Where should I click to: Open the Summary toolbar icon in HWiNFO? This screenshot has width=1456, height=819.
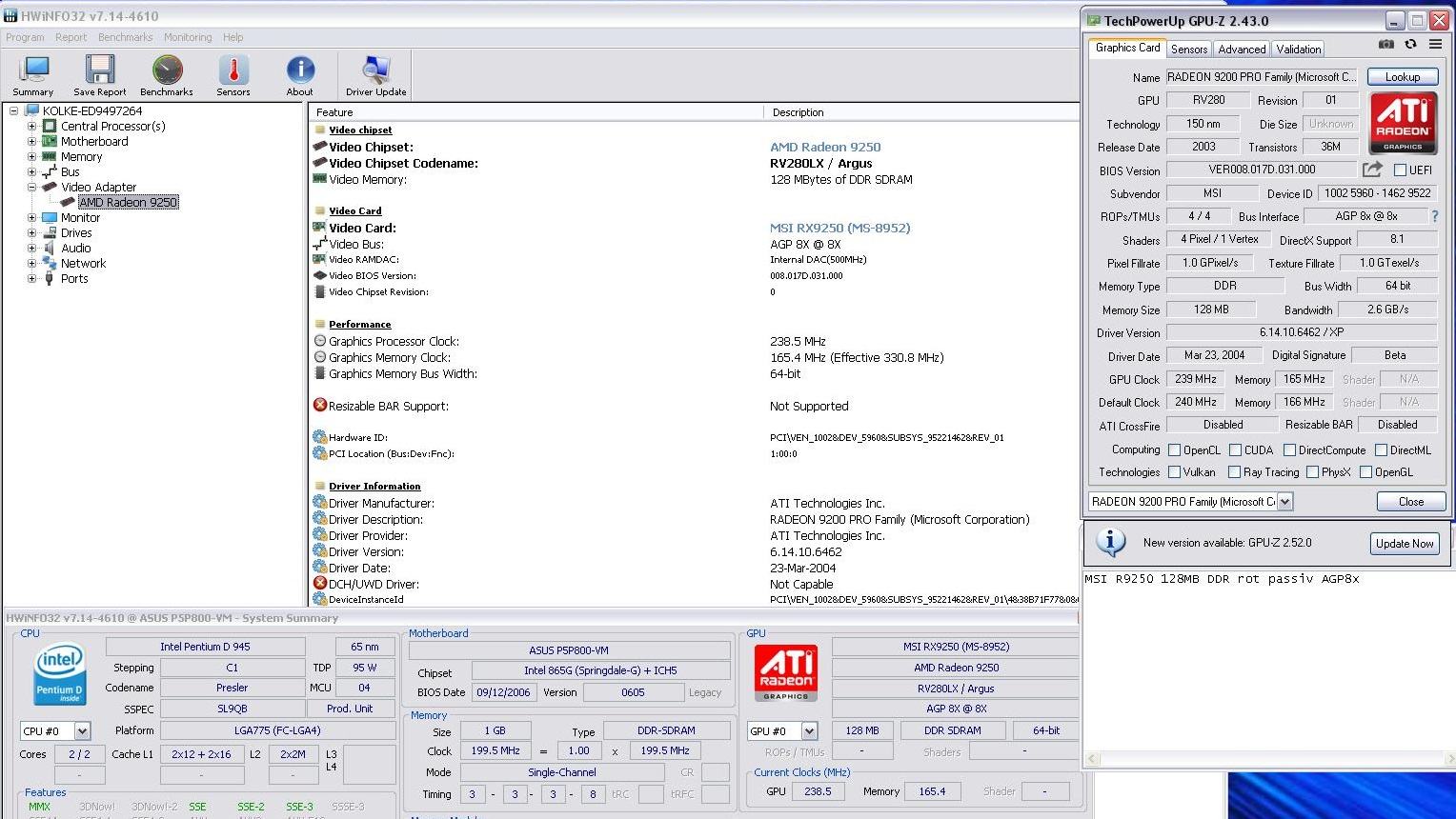tap(33, 75)
